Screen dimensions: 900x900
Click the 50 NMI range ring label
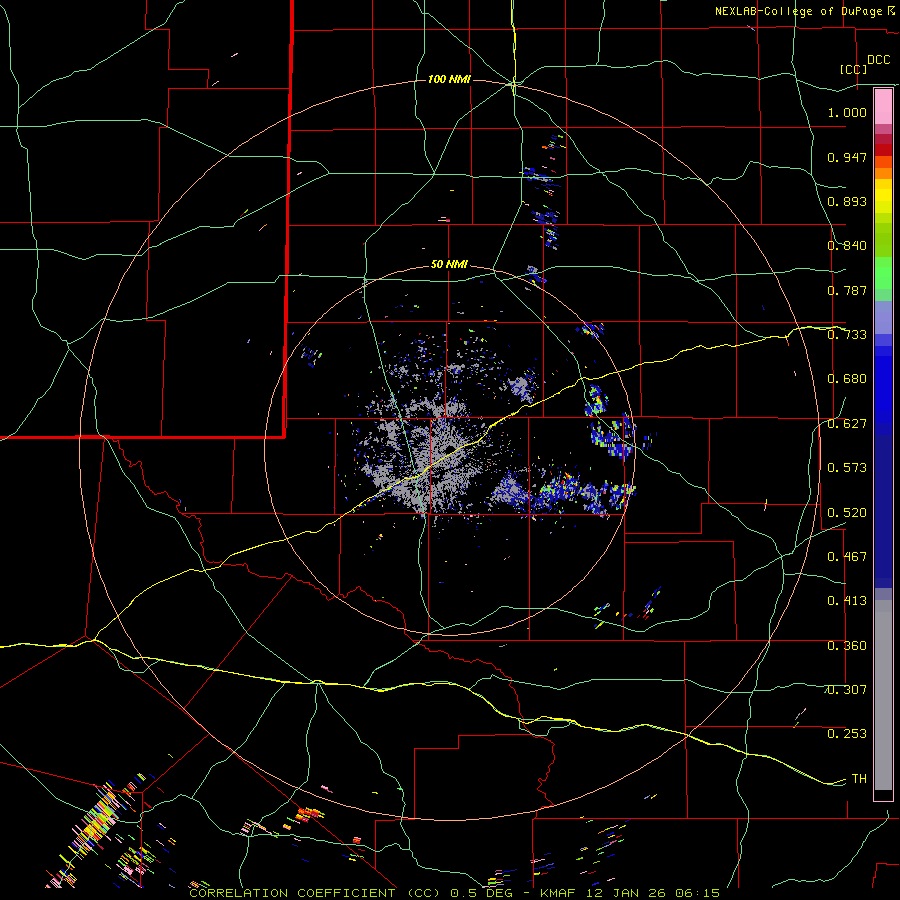pos(449,265)
